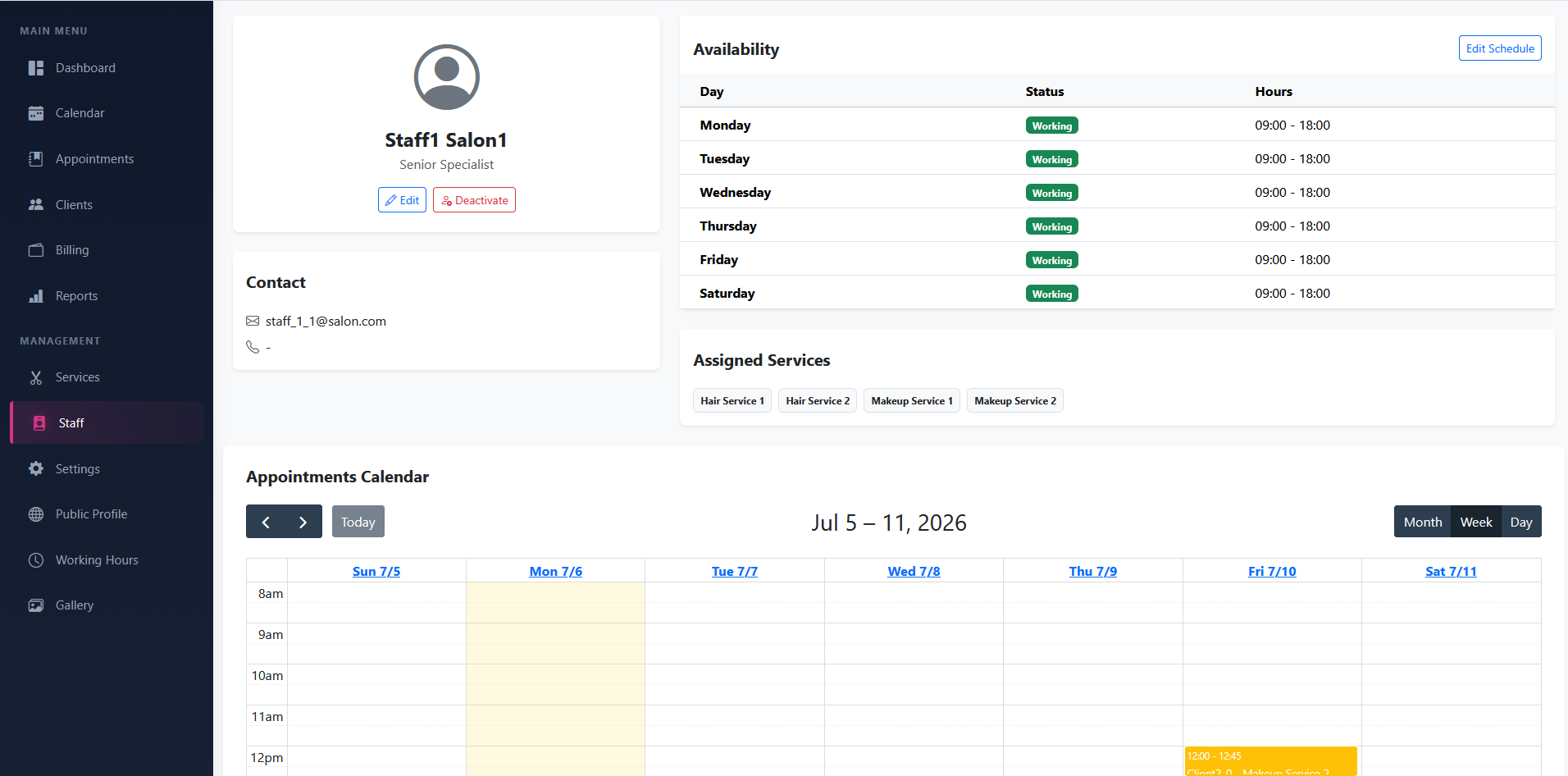
Task: Click the staff_1_1@salon.com email text
Action: [326, 321]
